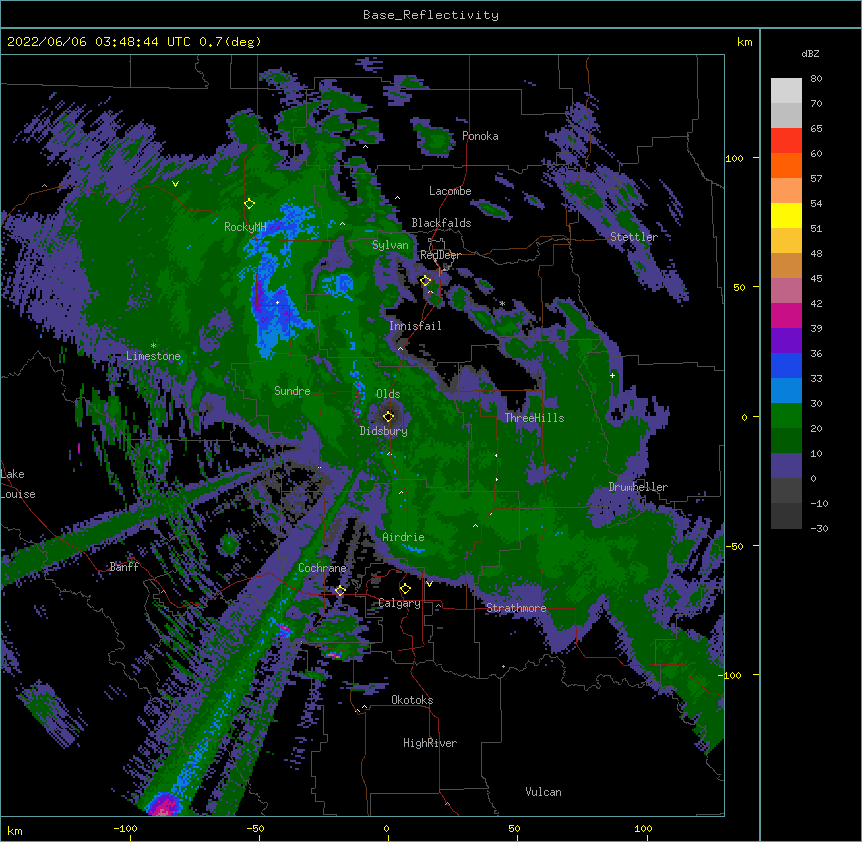Screen dimensions: 862x842
Task: Select the slate purple 0-10 dBZ legend swatch
Action: (786, 466)
